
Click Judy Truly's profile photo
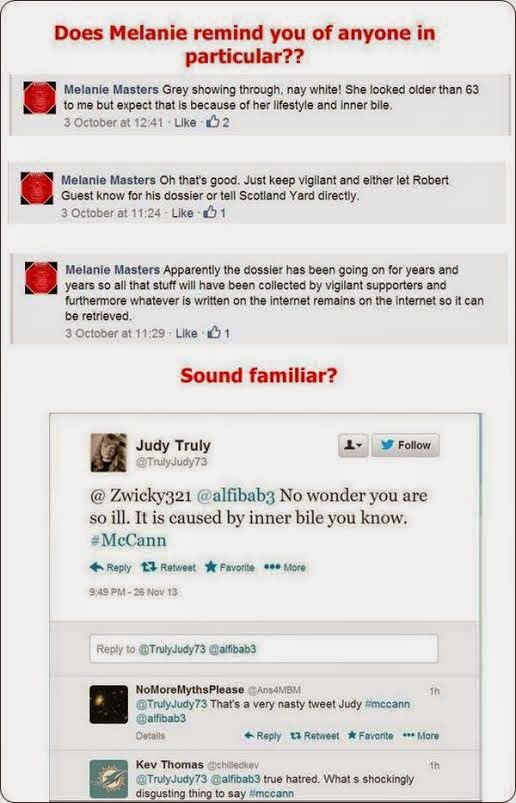(x=109, y=452)
